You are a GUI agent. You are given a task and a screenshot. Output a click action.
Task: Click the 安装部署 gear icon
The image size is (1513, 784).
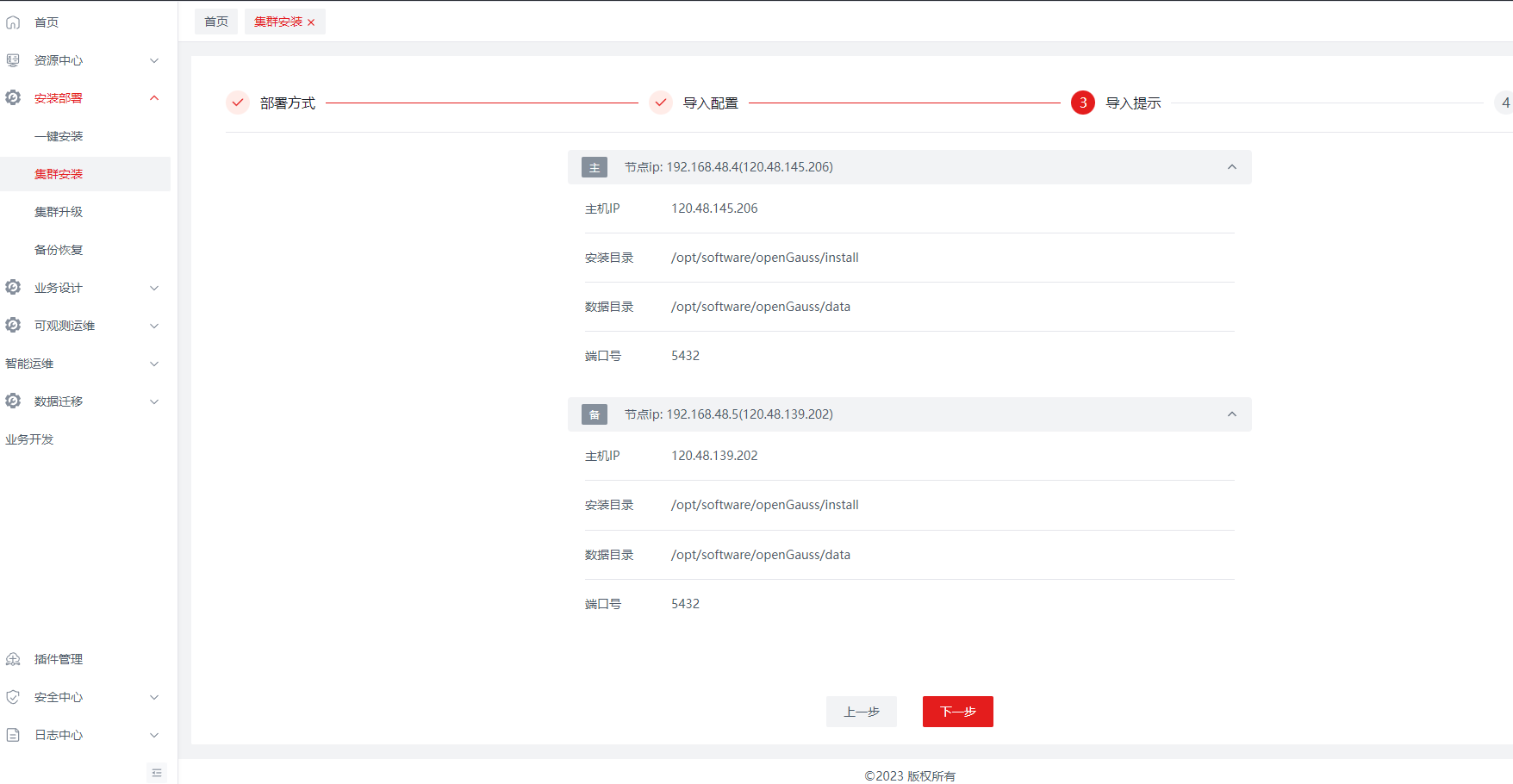click(x=13, y=98)
